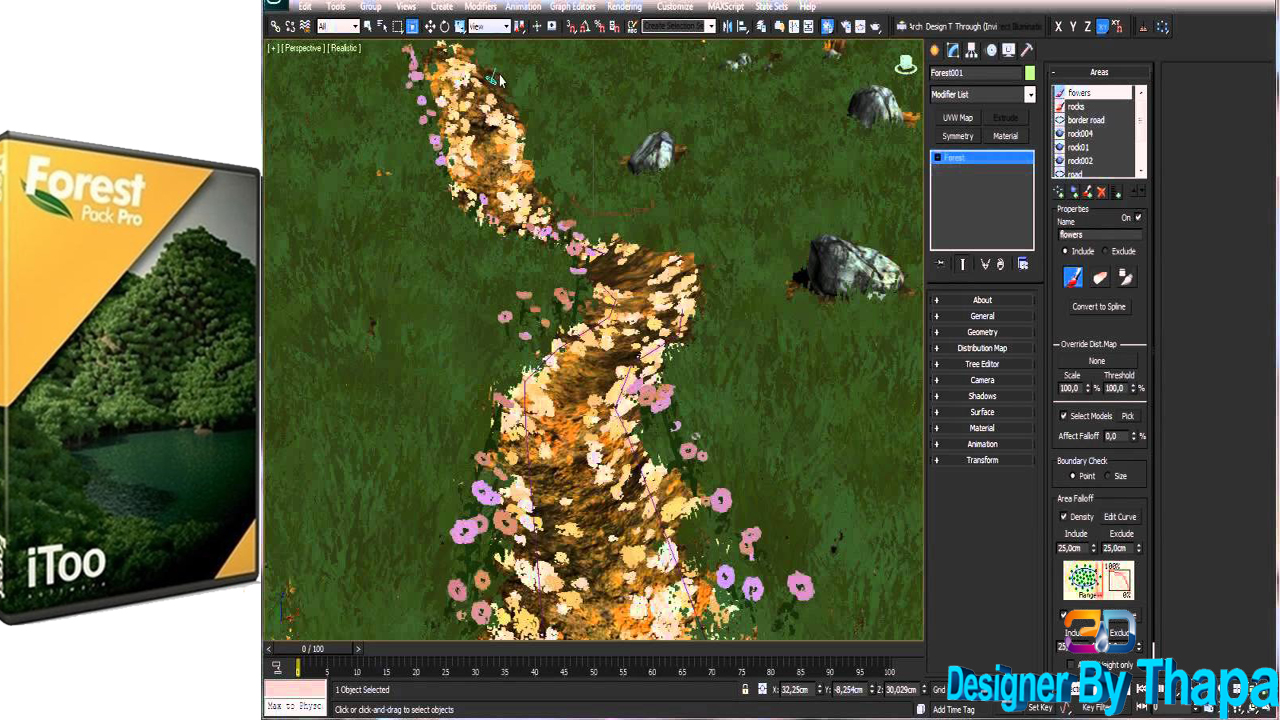The image size is (1280, 720).
Task: Open the Rendering menu
Action: [x=624, y=6]
